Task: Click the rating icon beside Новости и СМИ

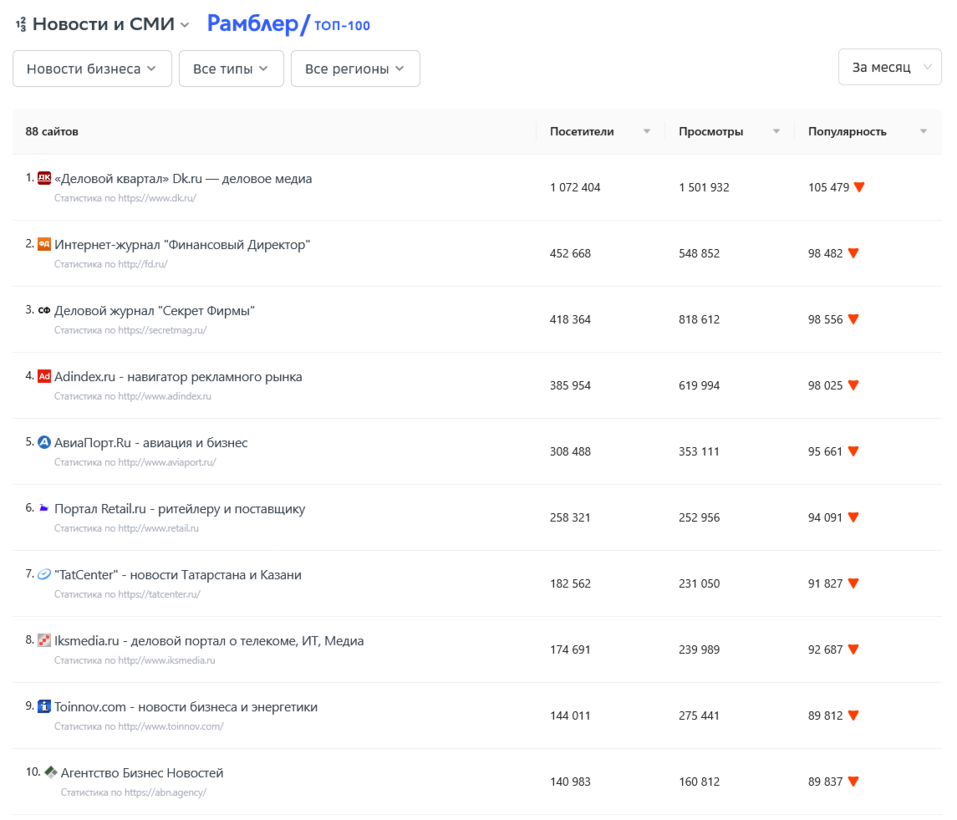Action: [21, 24]
